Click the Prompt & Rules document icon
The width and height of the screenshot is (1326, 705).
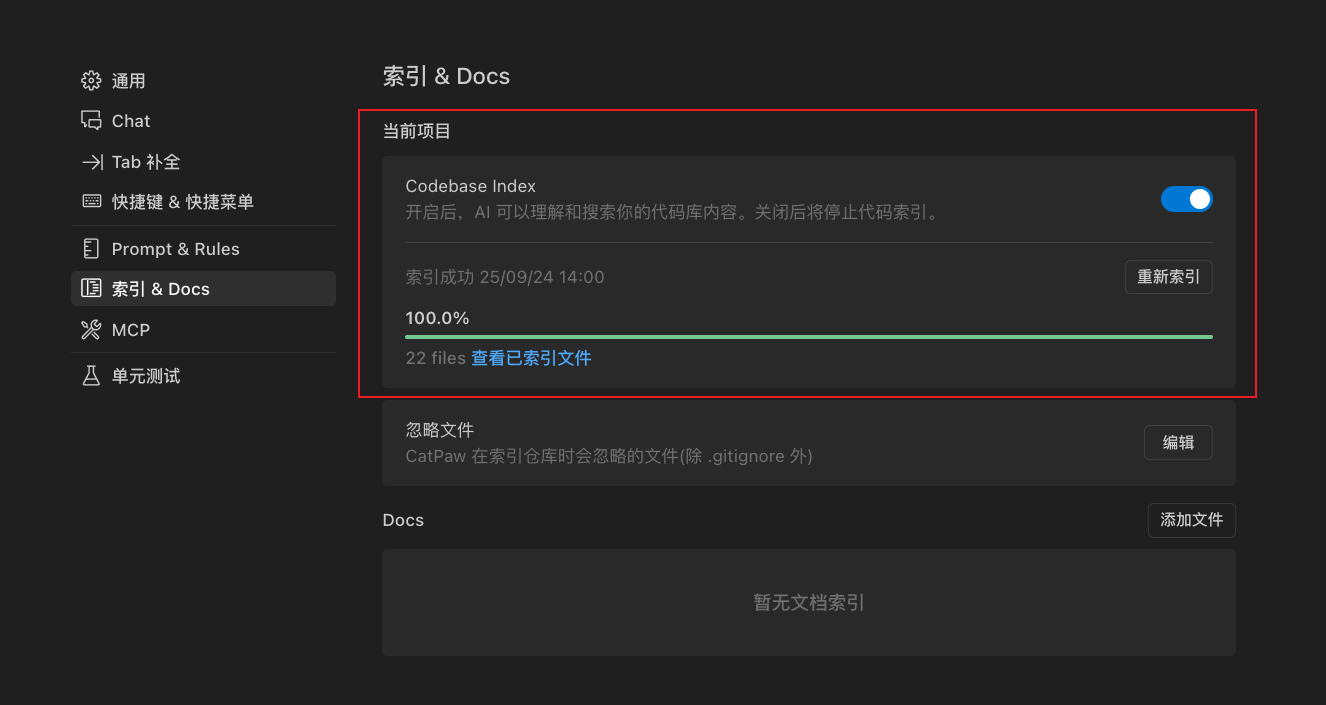point(91,249)
